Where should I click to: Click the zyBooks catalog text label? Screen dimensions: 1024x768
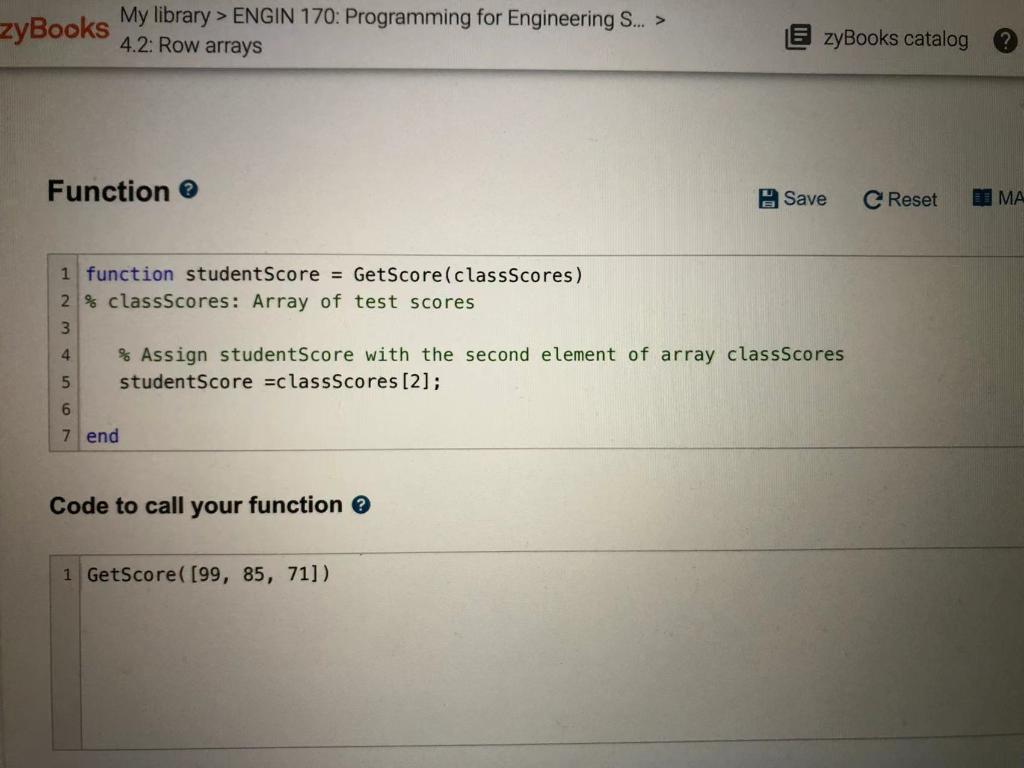coord(893,39)
